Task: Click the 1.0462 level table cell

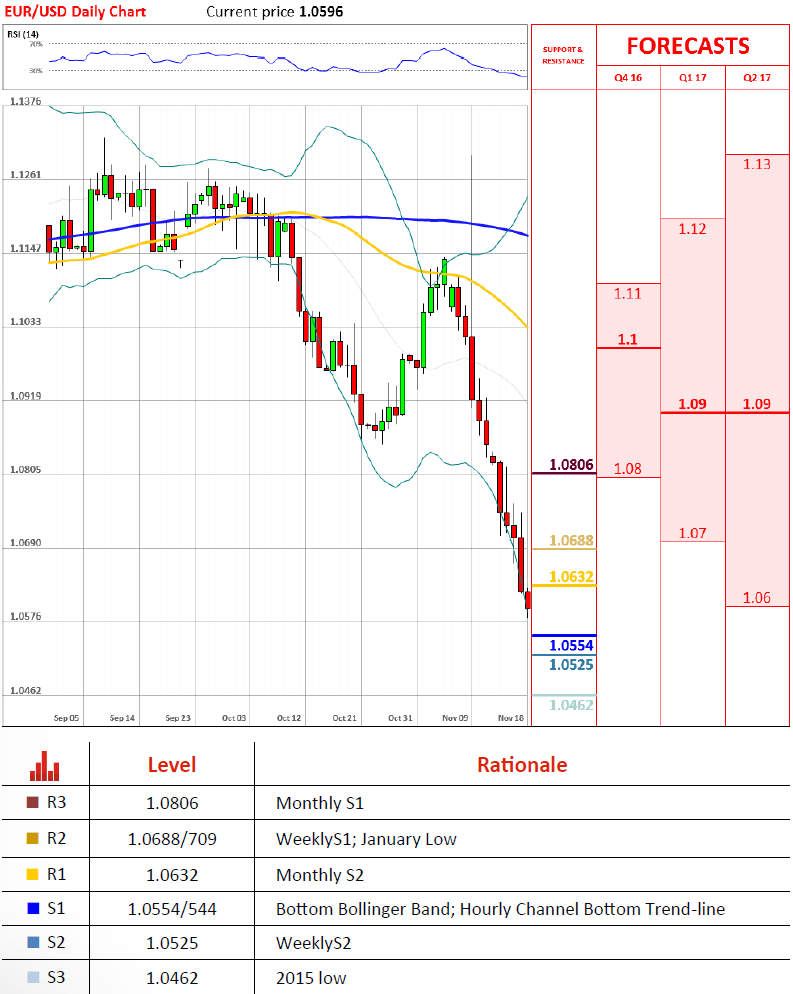Action: (172, 978)
